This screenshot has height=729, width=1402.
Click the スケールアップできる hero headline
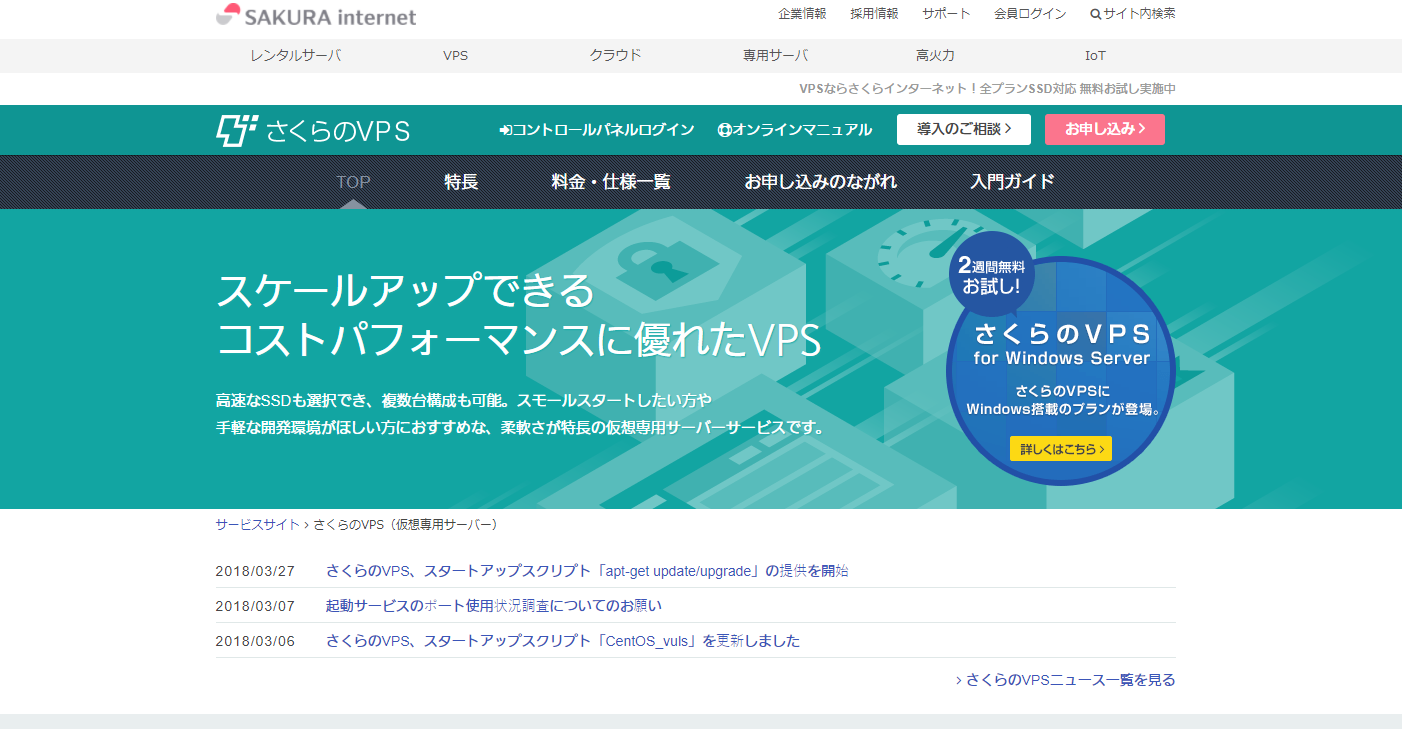click(x=405, y=291)
